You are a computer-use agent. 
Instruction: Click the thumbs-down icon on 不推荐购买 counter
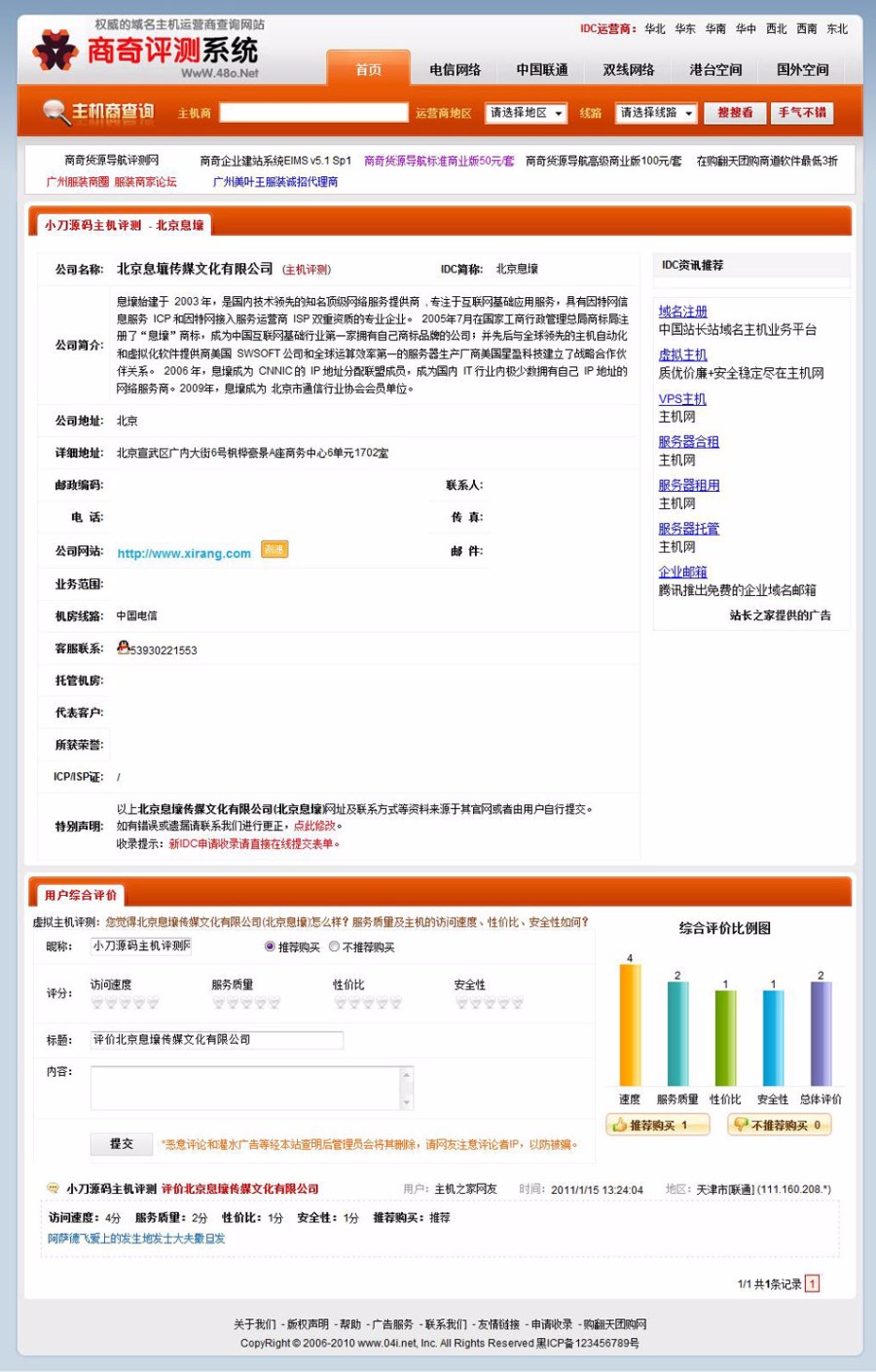pyautogui.click(x=741, y=1126)
